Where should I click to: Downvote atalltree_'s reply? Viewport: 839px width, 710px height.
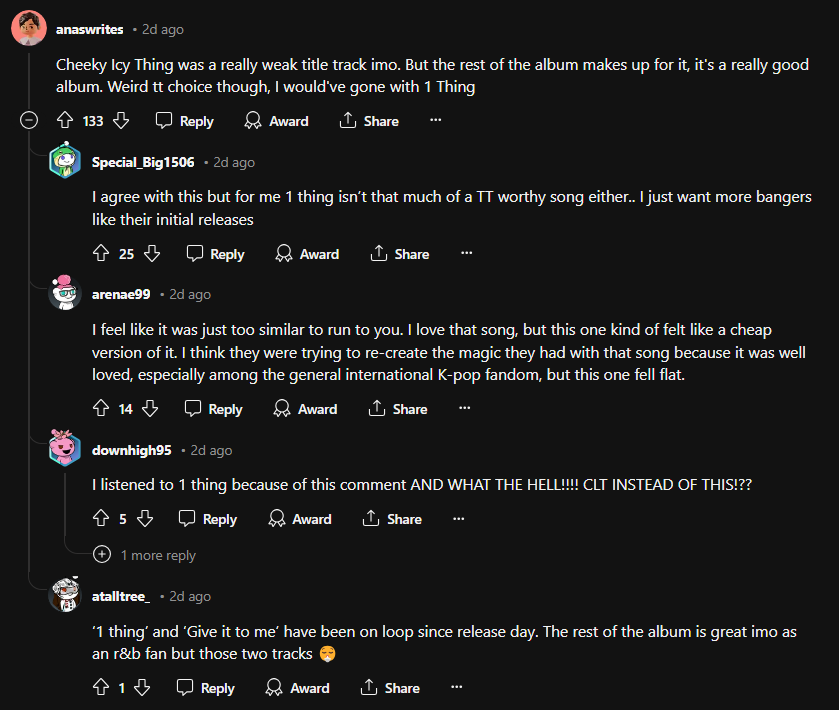[x=142, y=688]
